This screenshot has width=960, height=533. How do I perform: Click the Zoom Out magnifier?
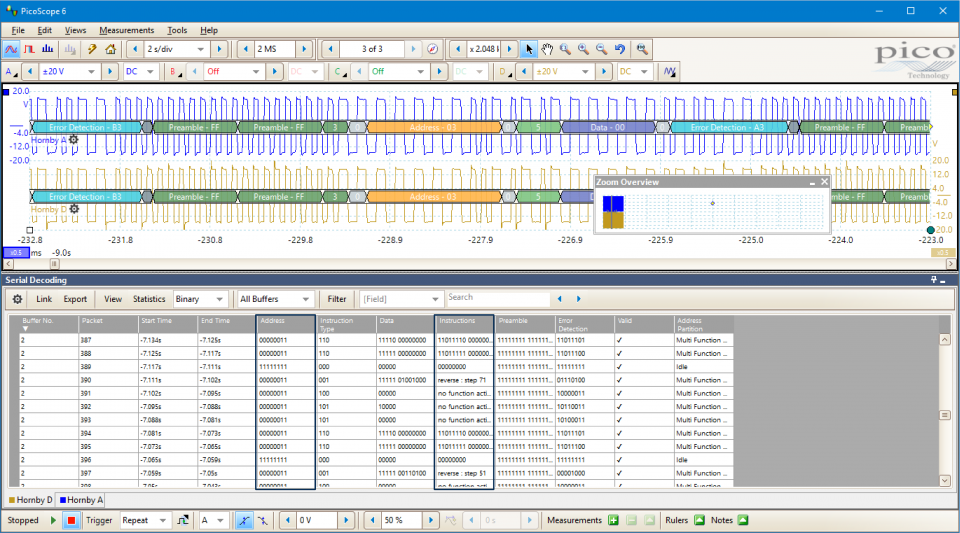pyautogui.click(x=602, y=49)
